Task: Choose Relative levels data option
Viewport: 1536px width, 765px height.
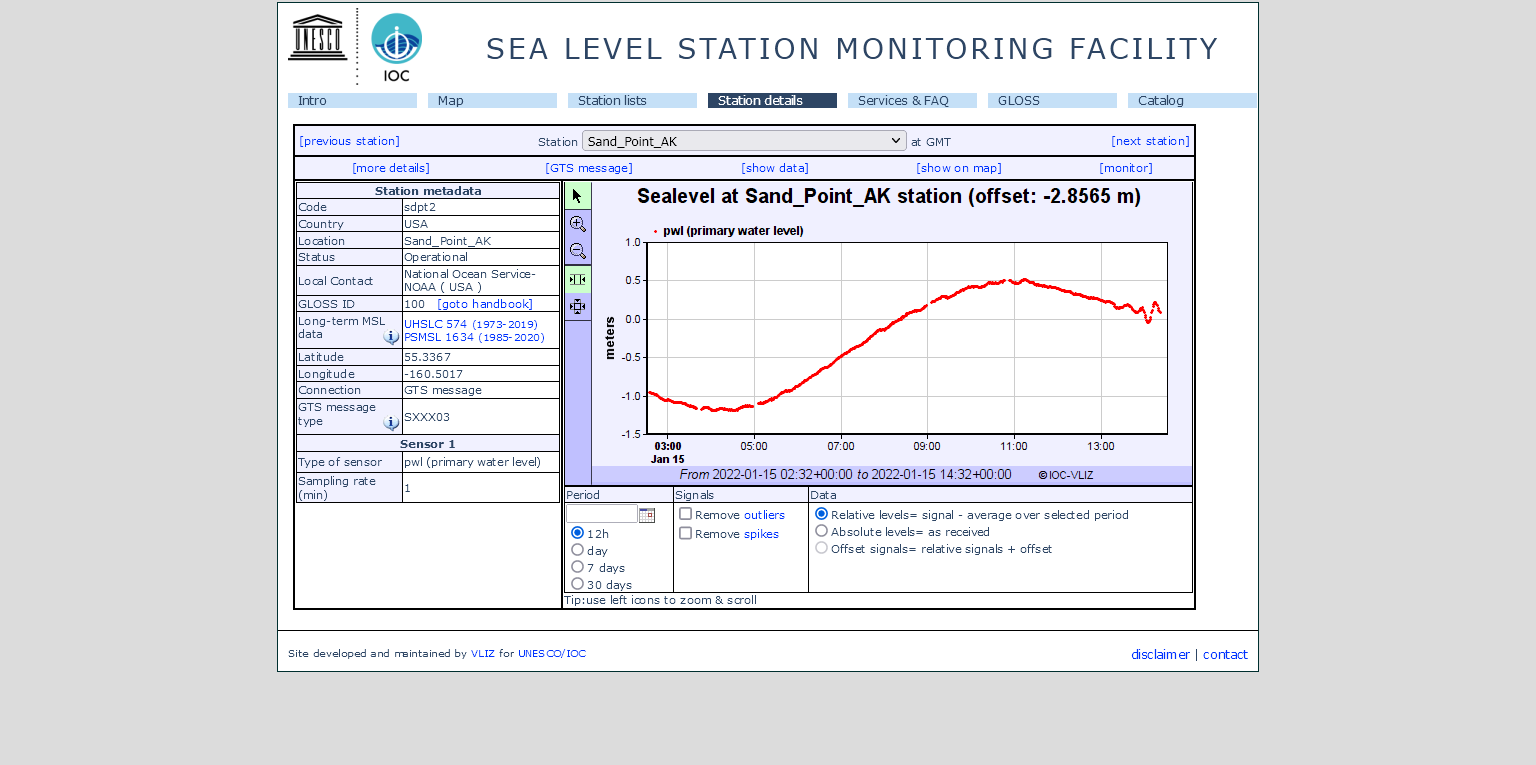Action: point(822,514)
